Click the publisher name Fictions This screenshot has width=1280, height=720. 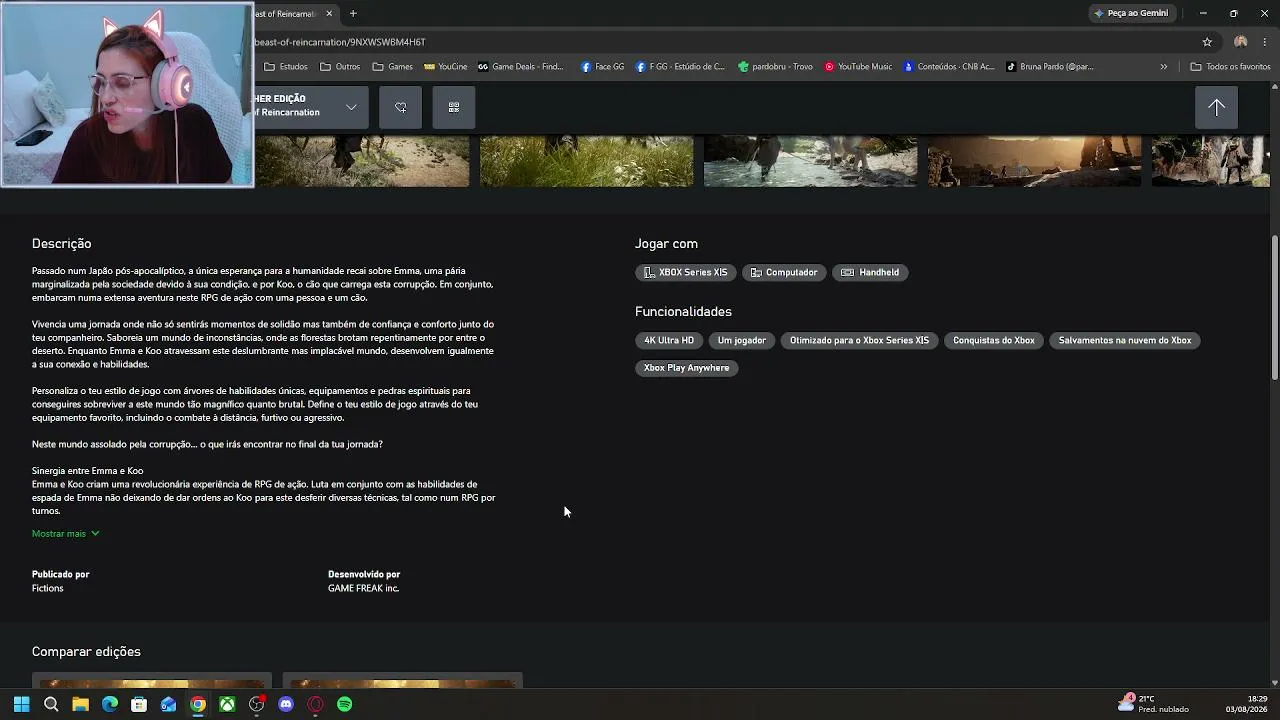[x=48, y=588]
